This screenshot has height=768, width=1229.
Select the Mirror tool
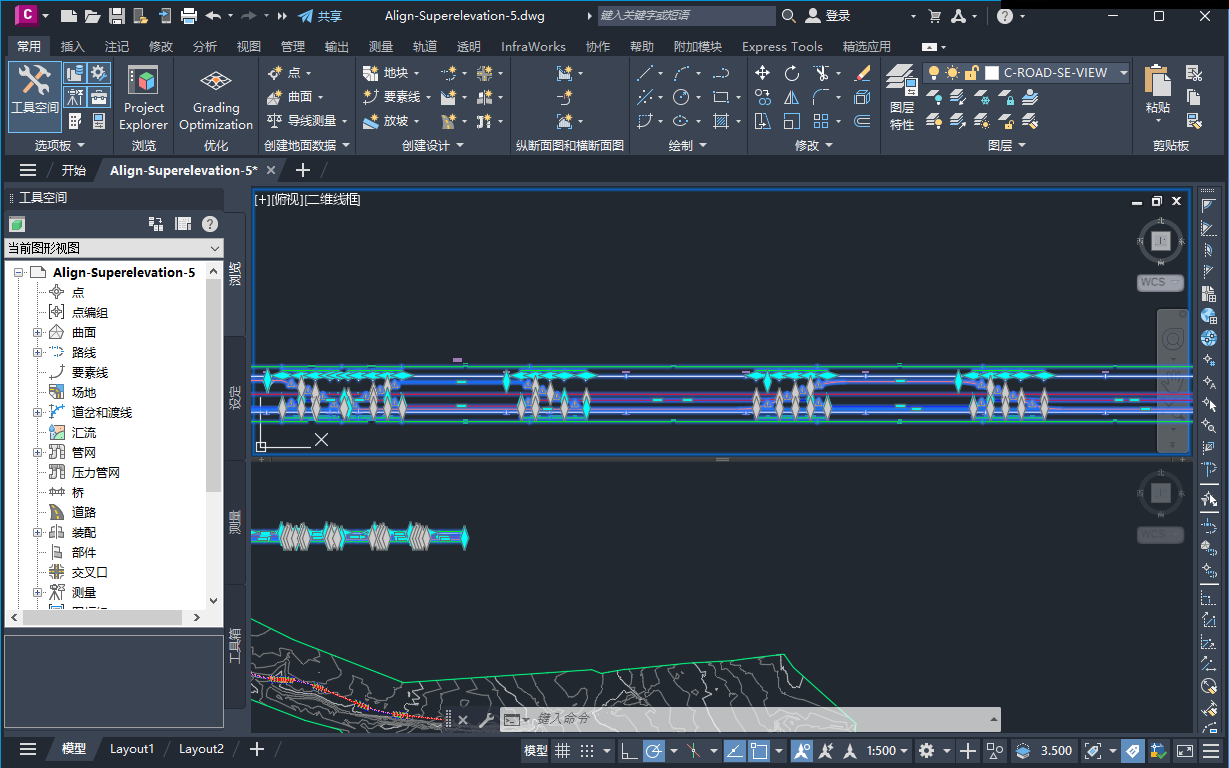[x=792, y=98]
